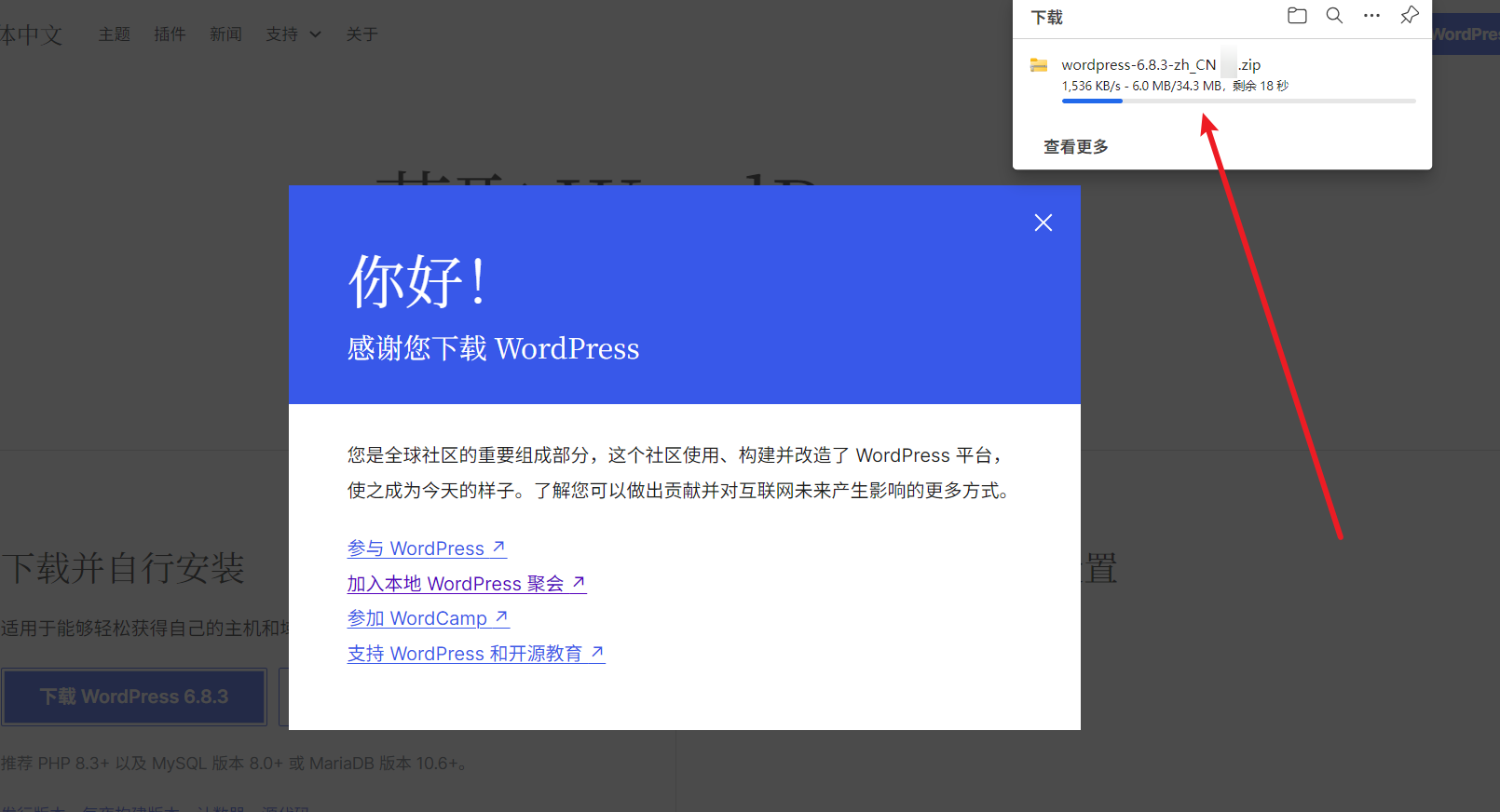Expand the 支持 dropdown menu
The width and height of the screenshot is (1500, 812).
click(x=293, y=34)
